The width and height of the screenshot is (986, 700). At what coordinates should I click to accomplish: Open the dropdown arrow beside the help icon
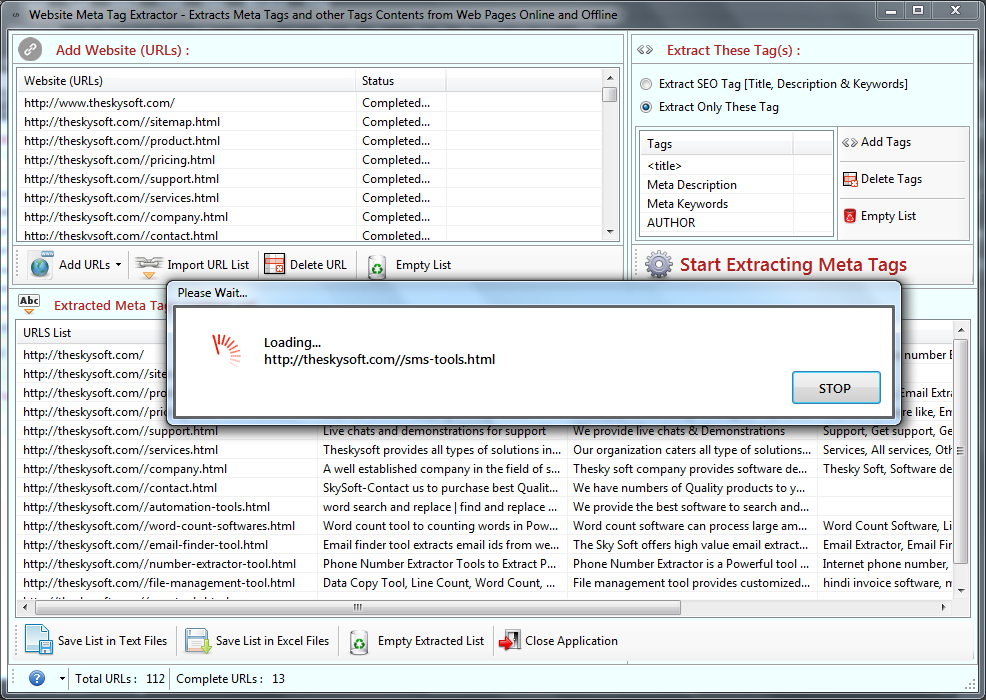point(62,678)
